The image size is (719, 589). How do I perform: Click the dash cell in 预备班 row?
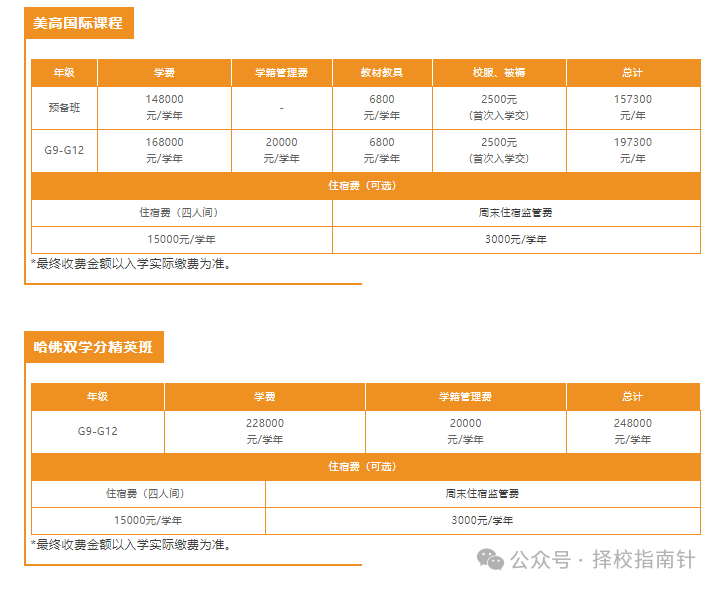coord(281,107)
